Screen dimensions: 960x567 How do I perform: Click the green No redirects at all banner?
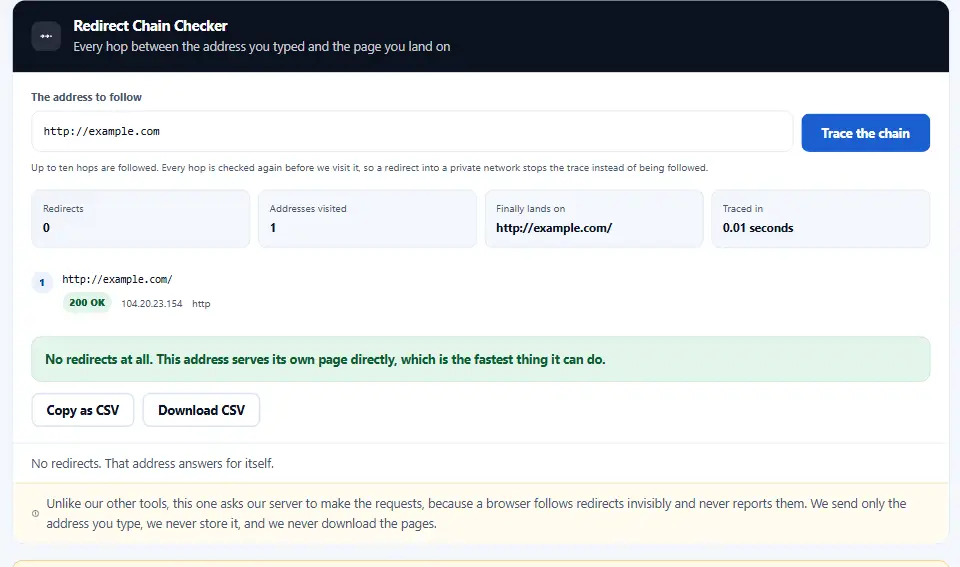pos(481,359)
